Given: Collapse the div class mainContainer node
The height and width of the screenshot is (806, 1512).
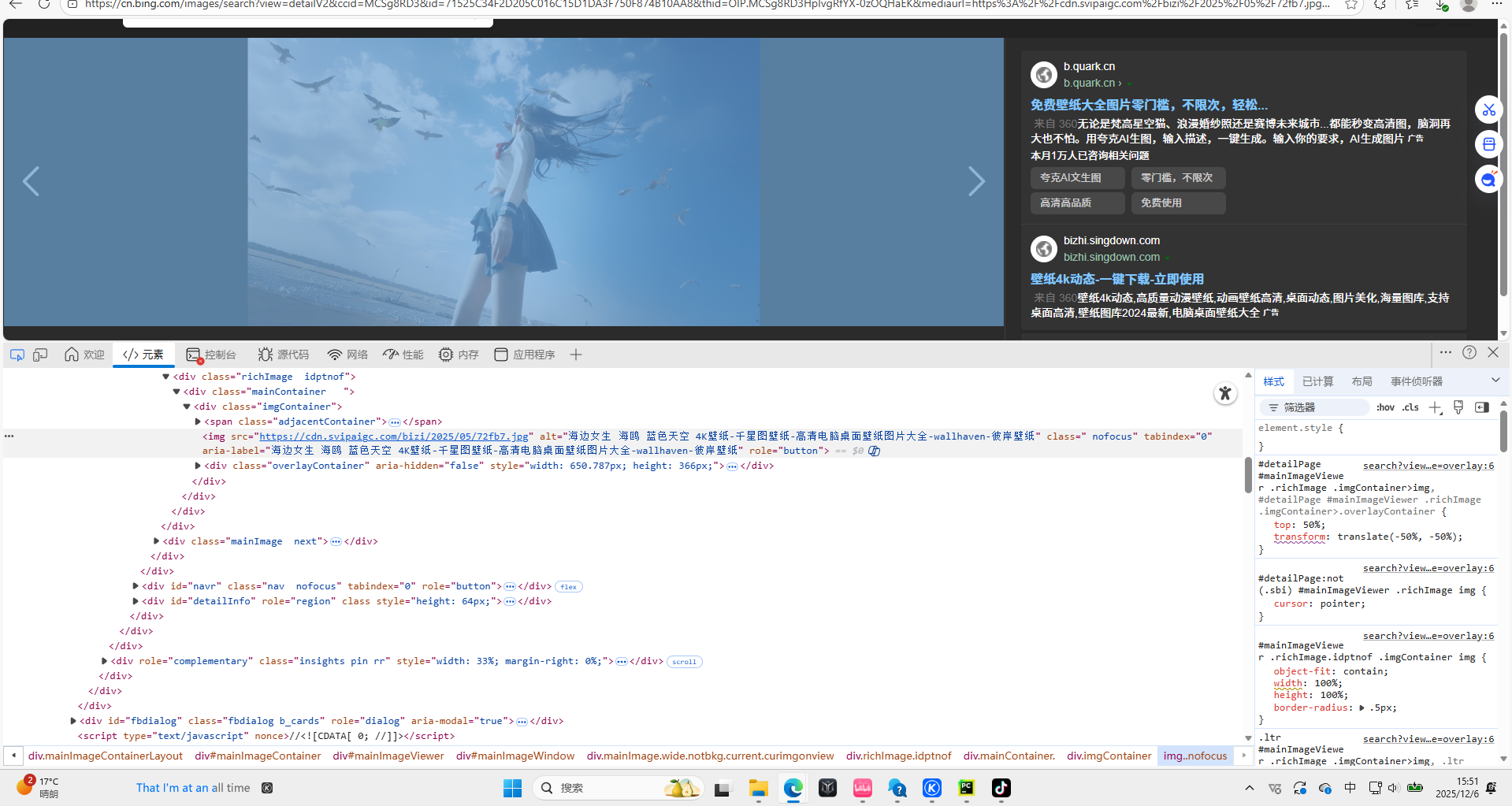Looking at the screenshot, I should [176, 392].
